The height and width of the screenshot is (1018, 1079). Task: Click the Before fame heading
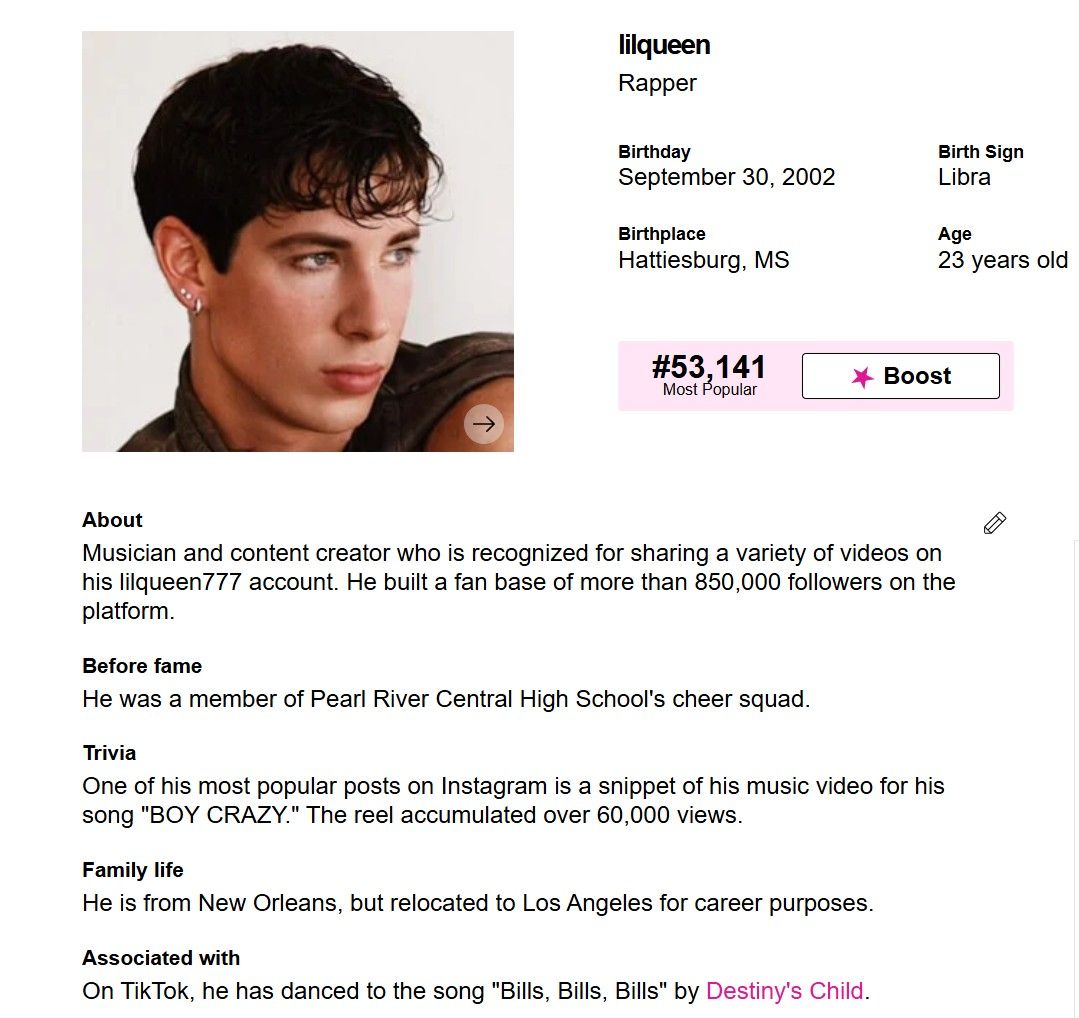[142, 666]
